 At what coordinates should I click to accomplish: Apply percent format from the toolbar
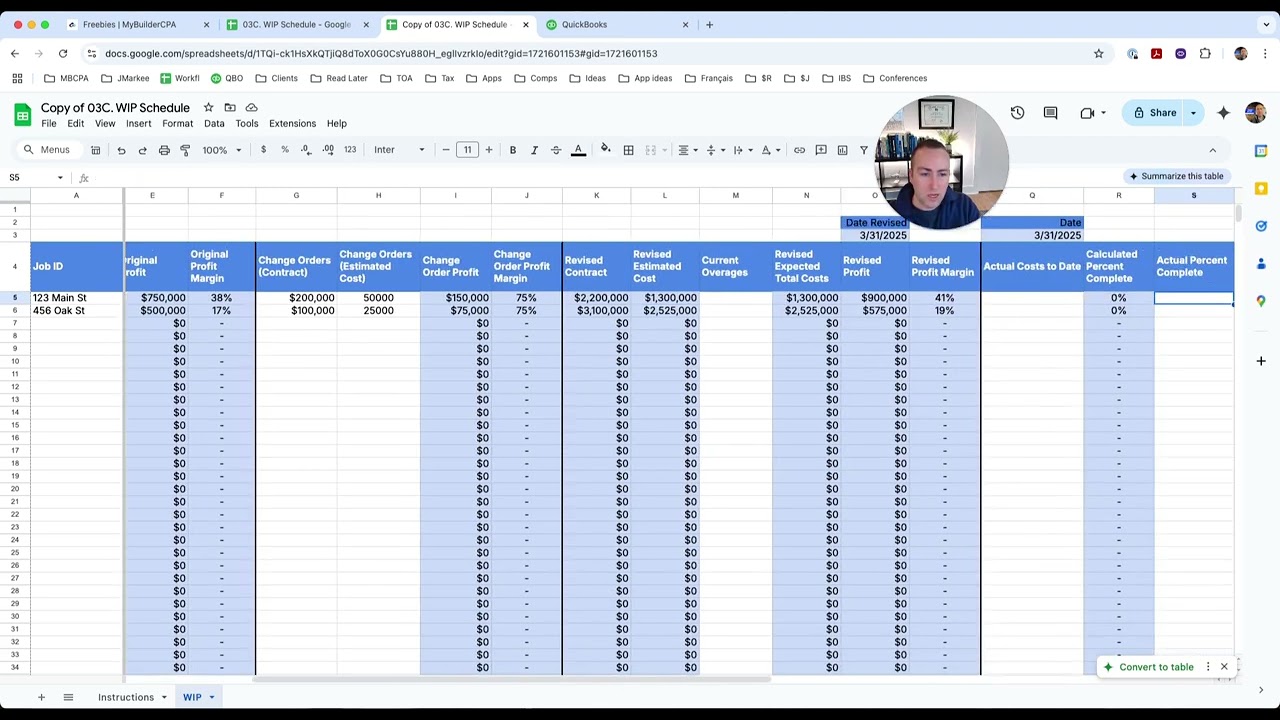[x=285, y=150]
